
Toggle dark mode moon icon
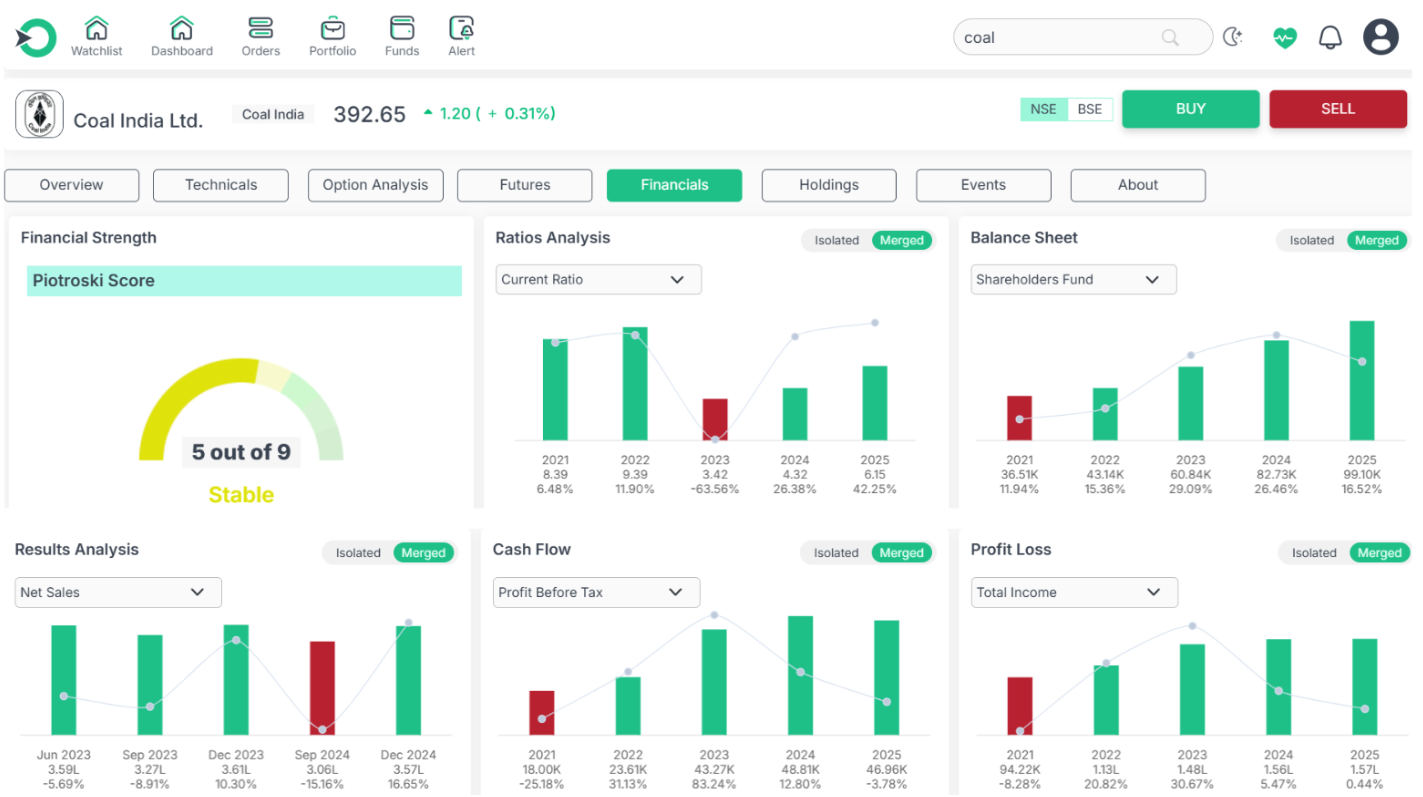pos(1233,38)
